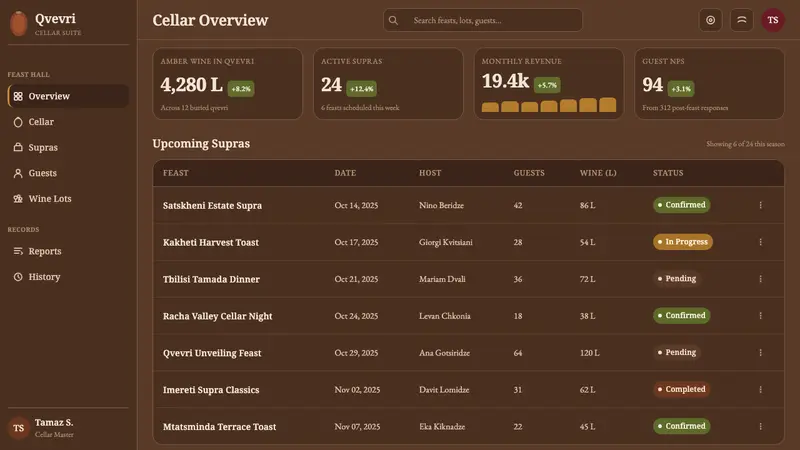Focus the search feasts, lots, guests field
This screenshot has height=450, width=800.
(x=483, y=20)
